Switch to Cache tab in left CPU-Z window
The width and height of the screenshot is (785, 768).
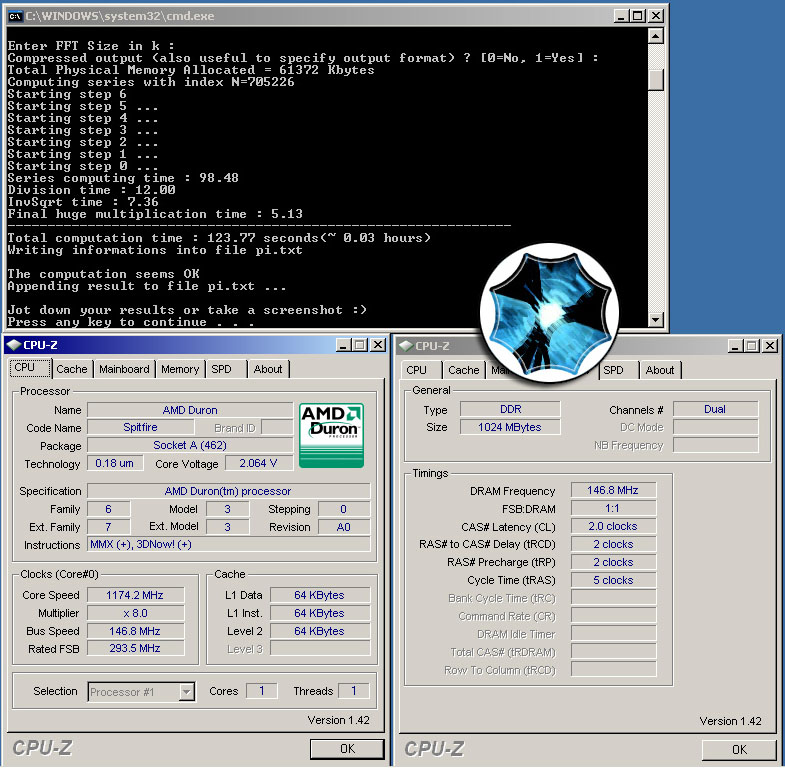[x=72, y=369]
